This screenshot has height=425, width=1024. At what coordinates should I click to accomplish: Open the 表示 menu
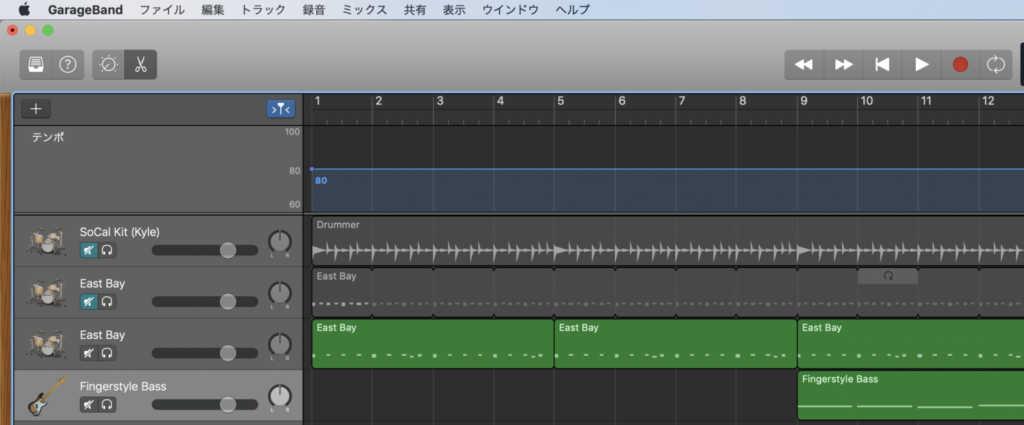point(454,10)
